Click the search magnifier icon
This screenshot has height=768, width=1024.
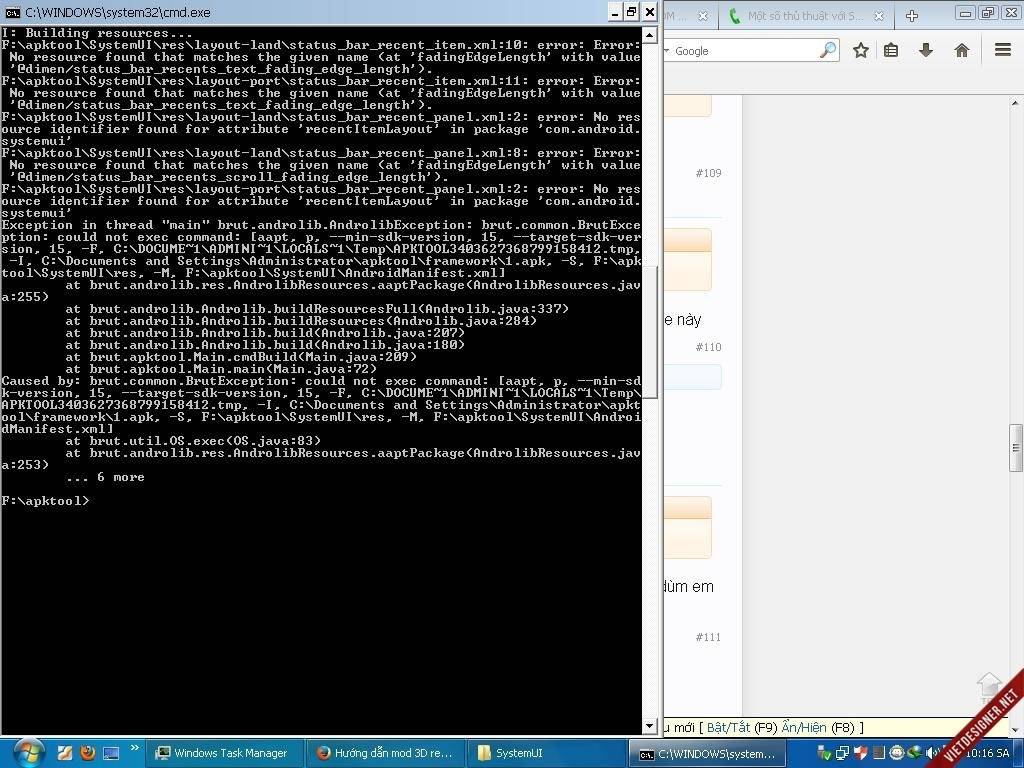click(x=828, y=50)
